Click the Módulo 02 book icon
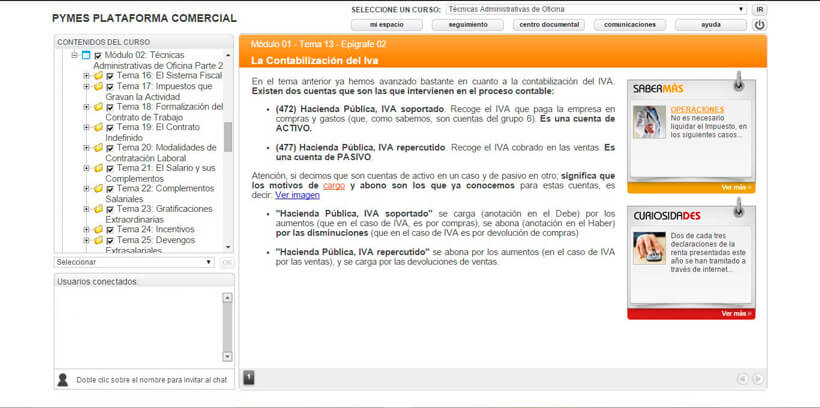This screenshot has width=820, height=408. 86,55
